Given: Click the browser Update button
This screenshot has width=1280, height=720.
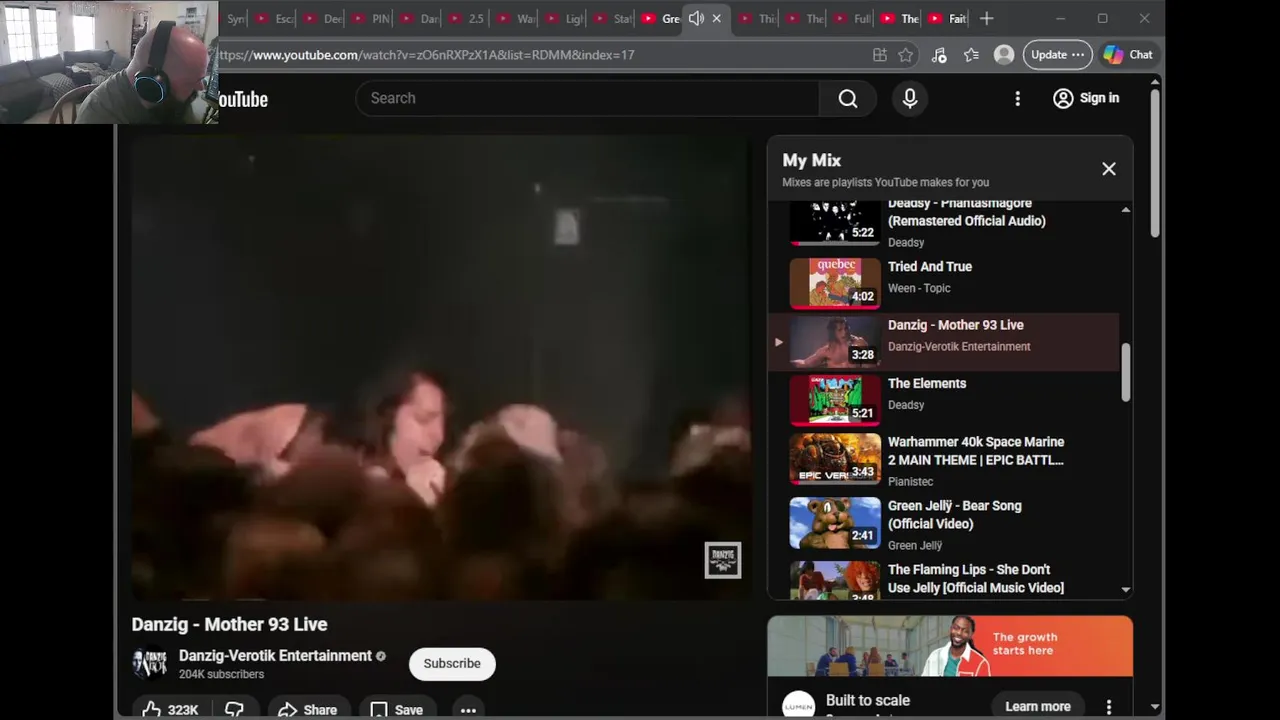Looking at the screenshot, I should click(x=1057, y=55).
